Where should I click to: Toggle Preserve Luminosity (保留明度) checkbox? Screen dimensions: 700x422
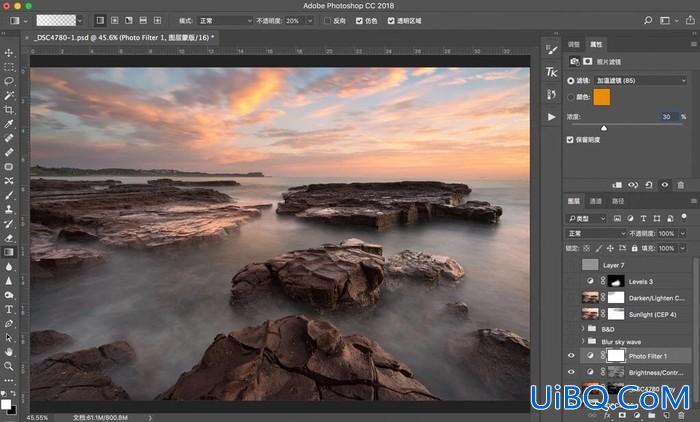point(570,140)
